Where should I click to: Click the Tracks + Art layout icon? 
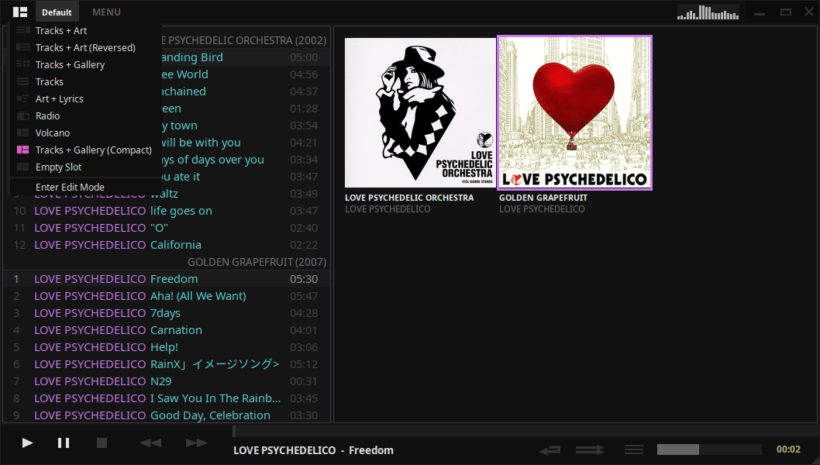[x=22, y=30]
